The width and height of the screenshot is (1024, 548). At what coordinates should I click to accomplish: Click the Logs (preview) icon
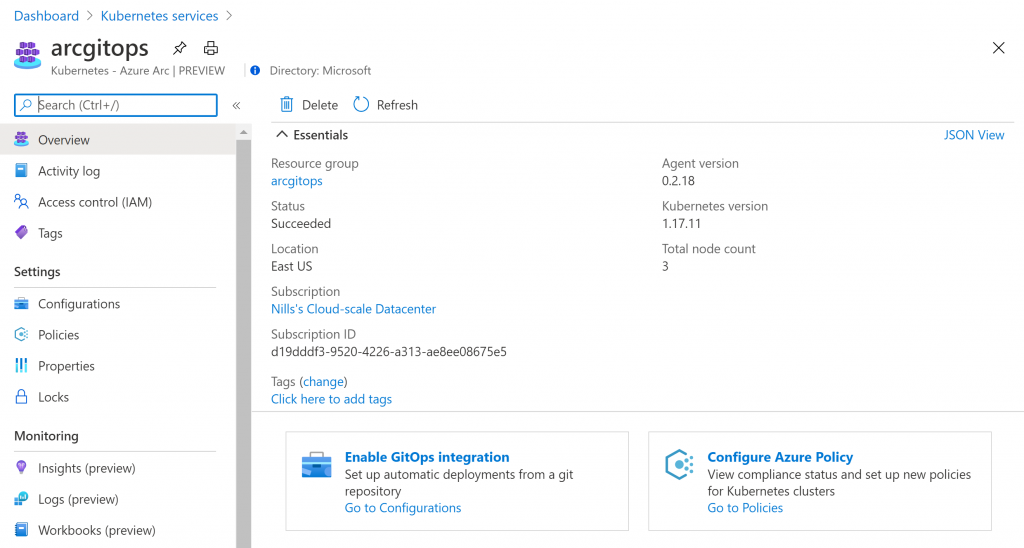pos(22,499)
